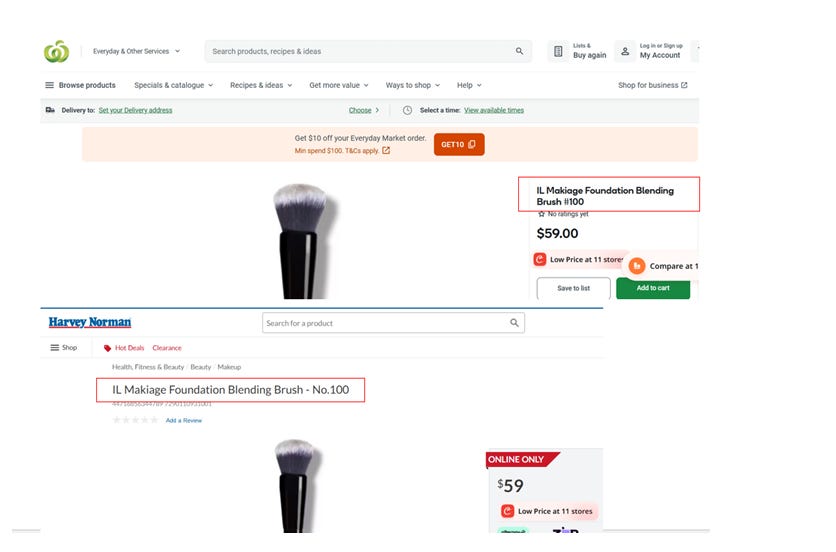
Task: Click Harvey Norman Low Price at 11 stores badge
Action: [549, 511]
